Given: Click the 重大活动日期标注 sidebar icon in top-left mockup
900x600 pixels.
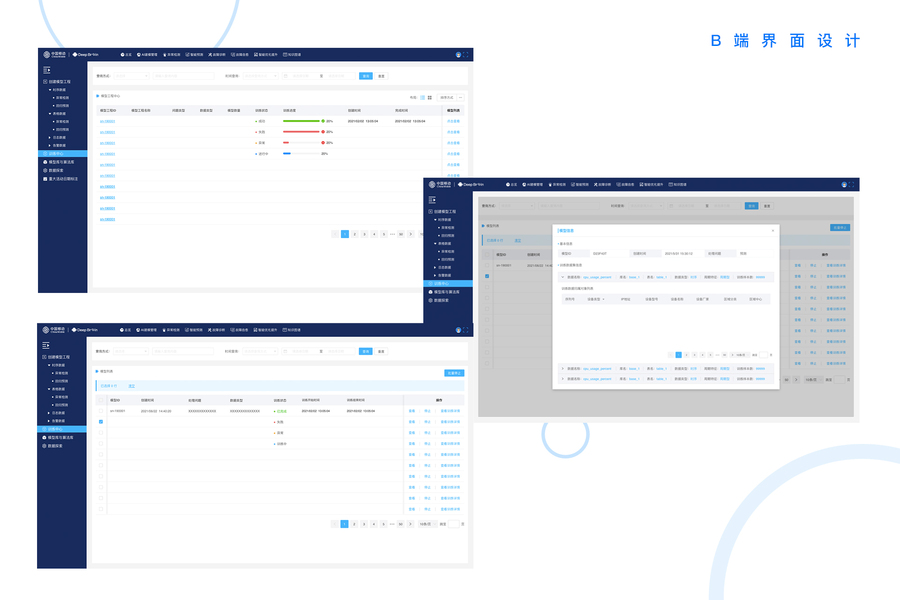Looking at the screenshot, I should click(45, 179).
